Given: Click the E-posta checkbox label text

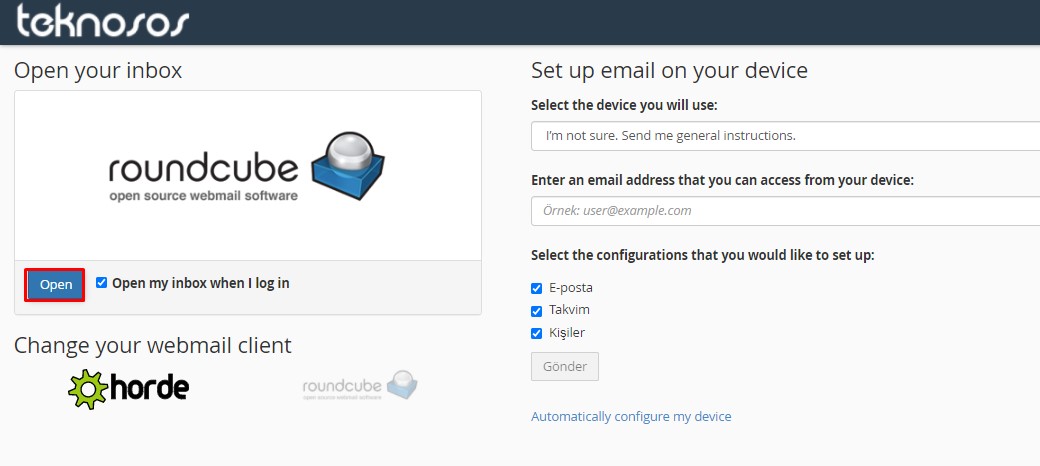Looking at the screenshot, I should 571,288.
